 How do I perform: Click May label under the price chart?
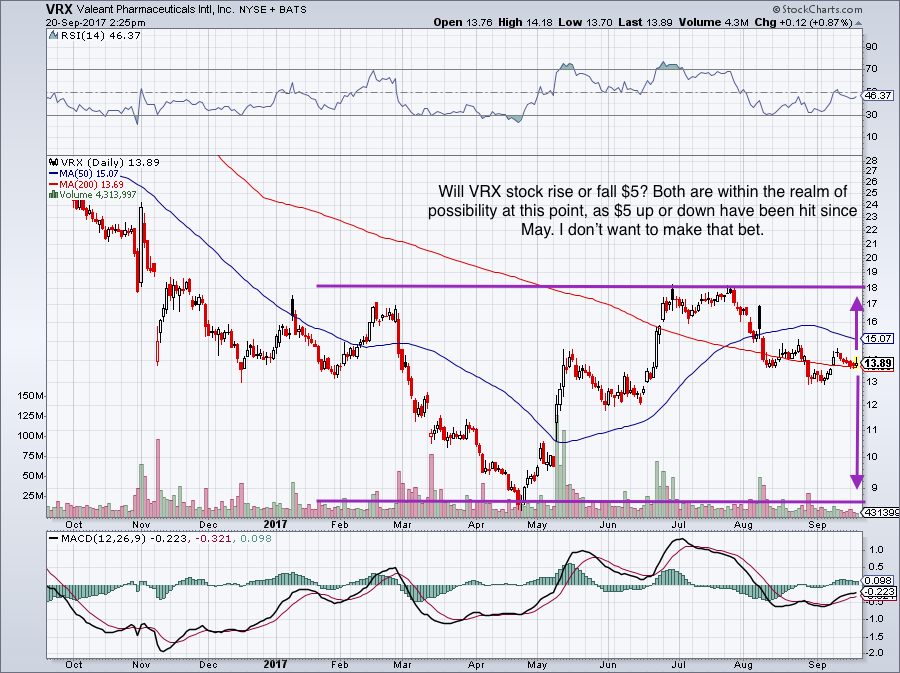click(538, 524)
